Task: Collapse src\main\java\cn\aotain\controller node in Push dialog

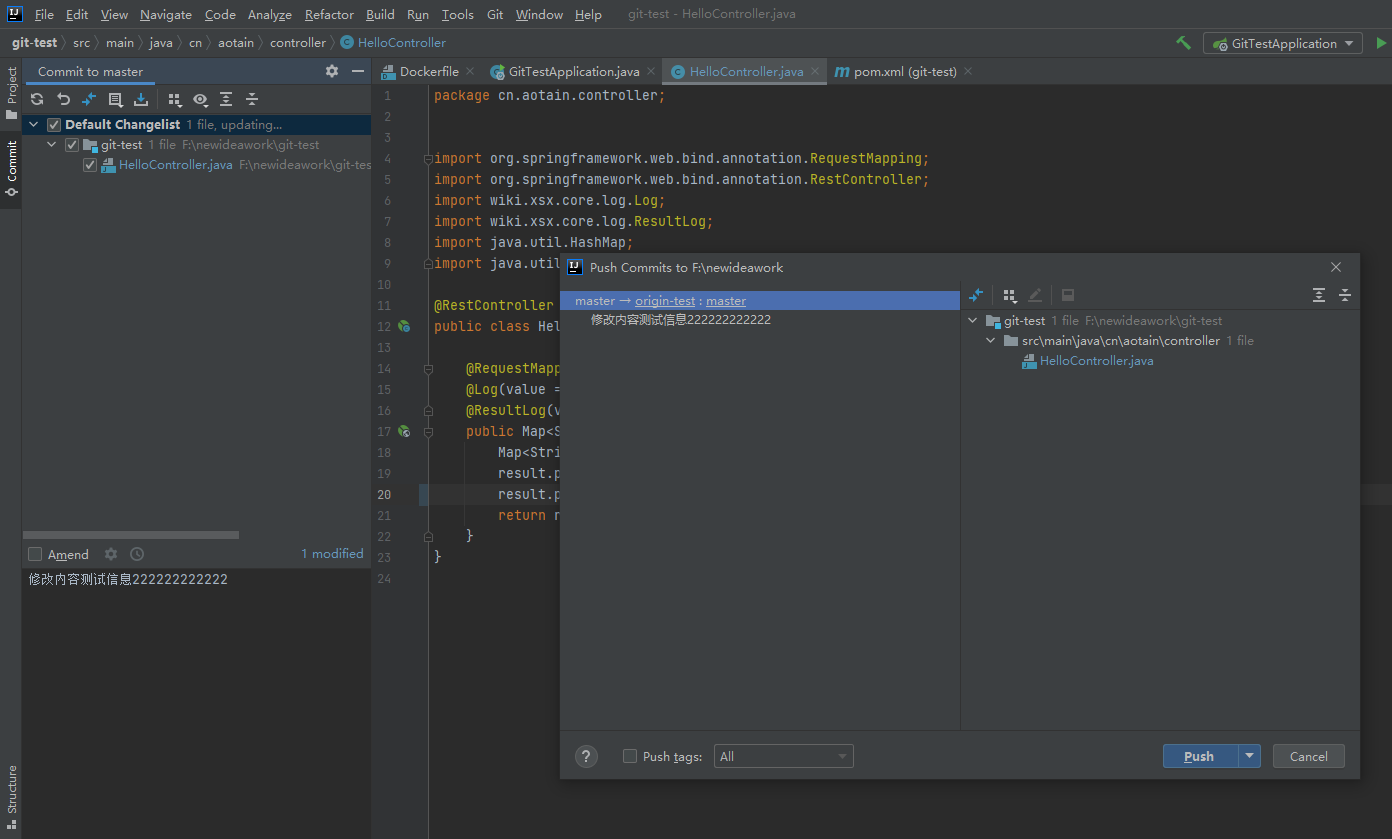Action: (991, 341)
